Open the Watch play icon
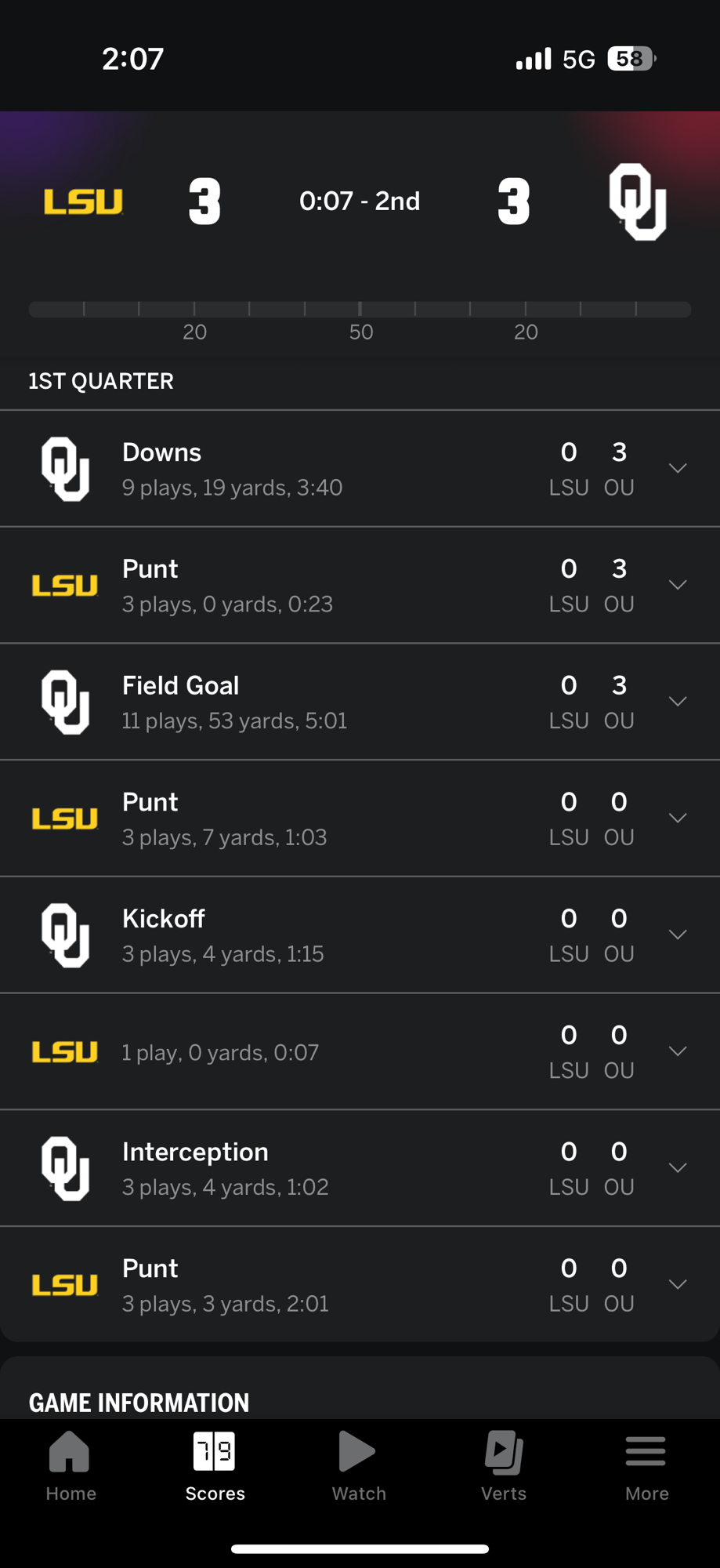Screen dimensions: 720x1568 357,1452
